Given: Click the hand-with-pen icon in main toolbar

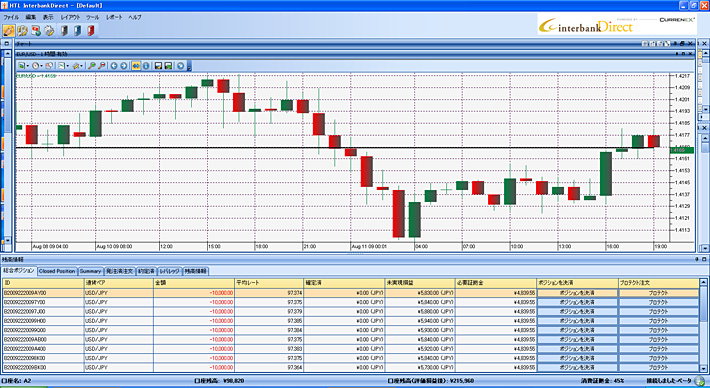Looking at the screenshot, I should [x=9, y=31].
